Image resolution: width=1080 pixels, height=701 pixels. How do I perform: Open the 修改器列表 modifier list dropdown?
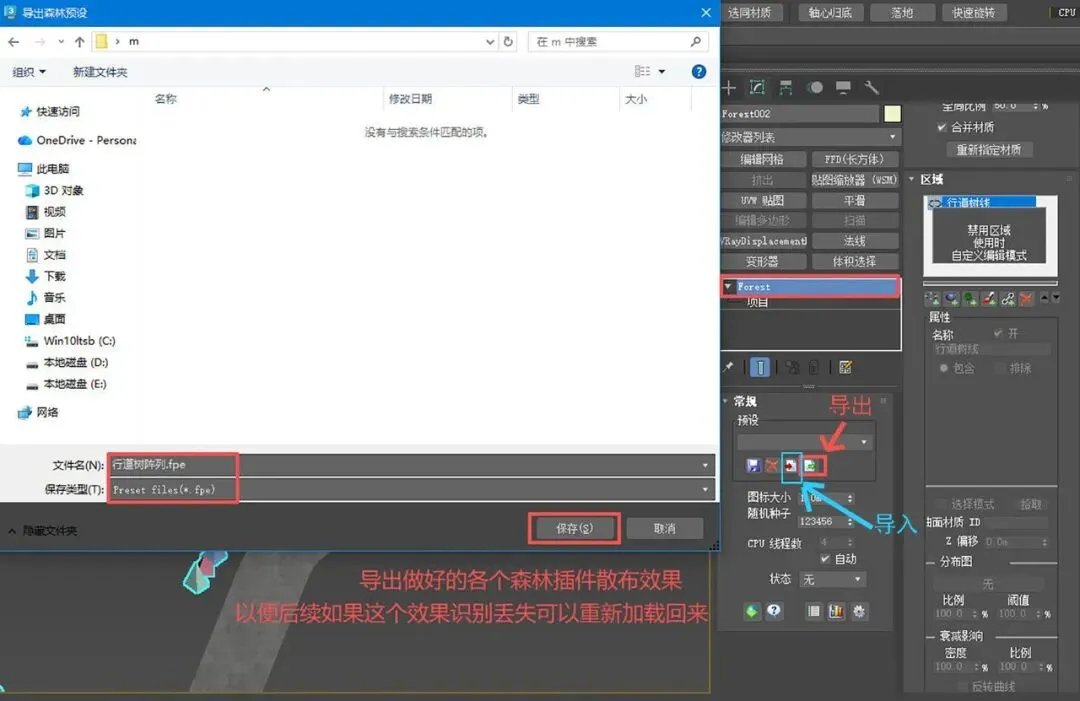pyautogui.click(x=810, y=137)
